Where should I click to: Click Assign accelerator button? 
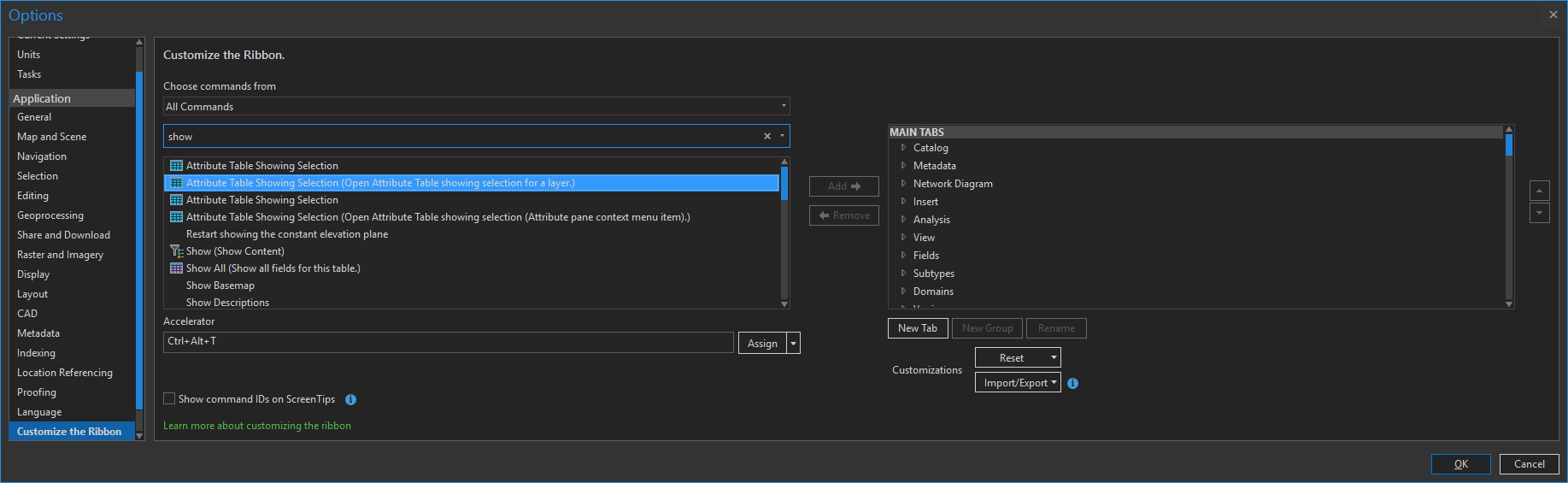click(x=762, y=343)
